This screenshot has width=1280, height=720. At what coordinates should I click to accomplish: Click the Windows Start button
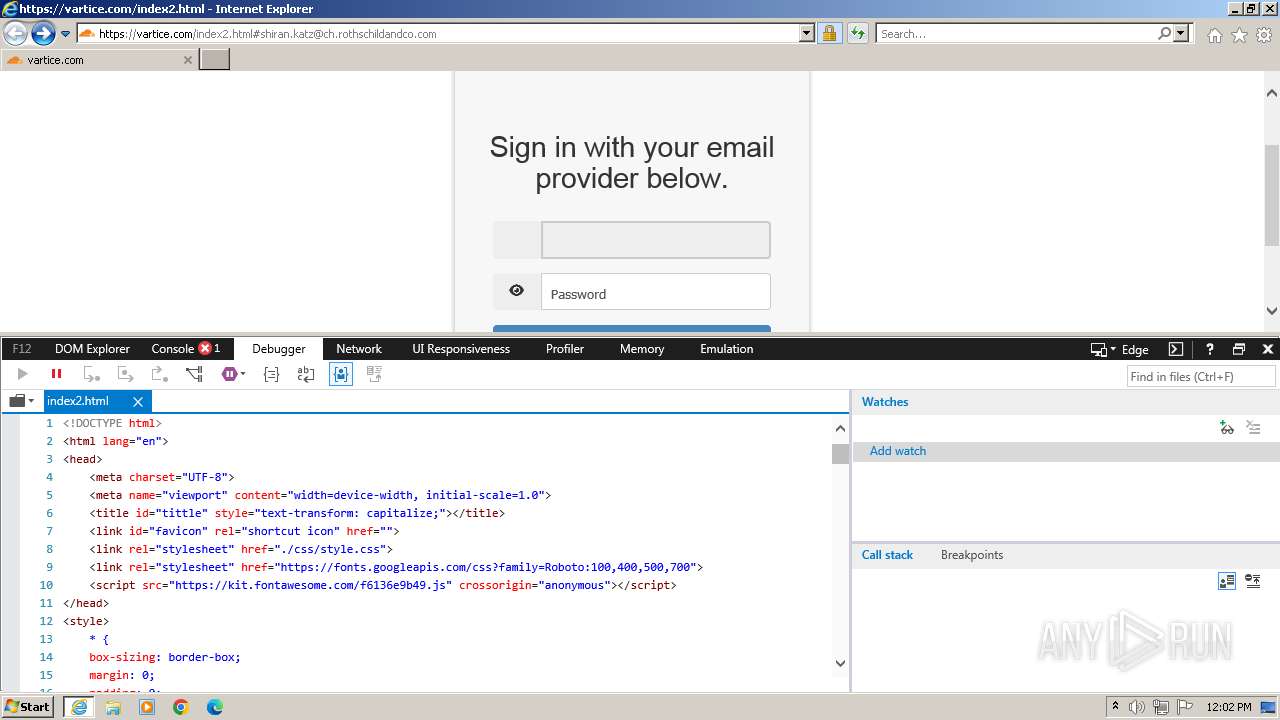click(x=28, y=707)
